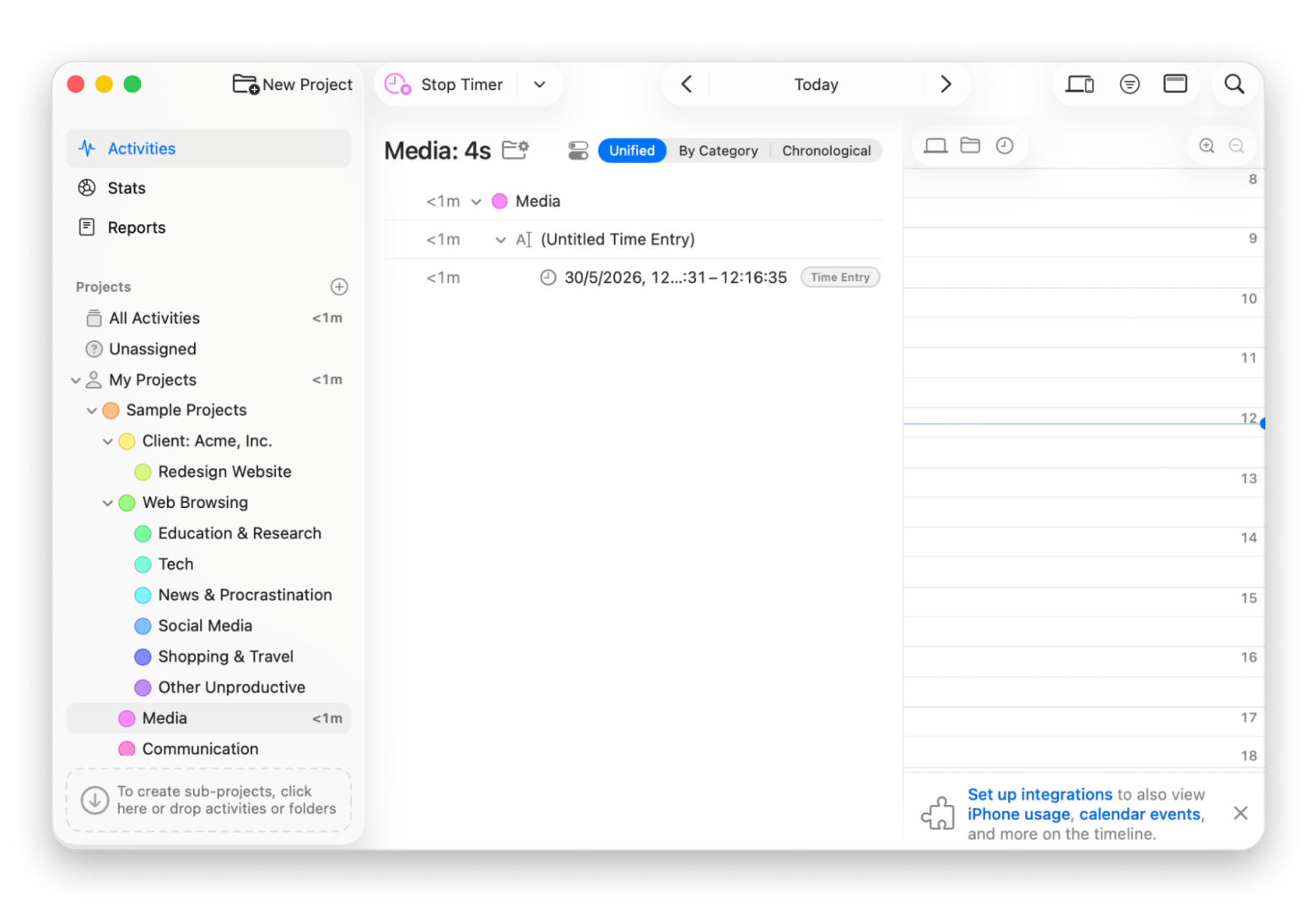The width and height of the screenshot is (1316, 918).
Task: Open the Reports section
Action: pos(209,228)
